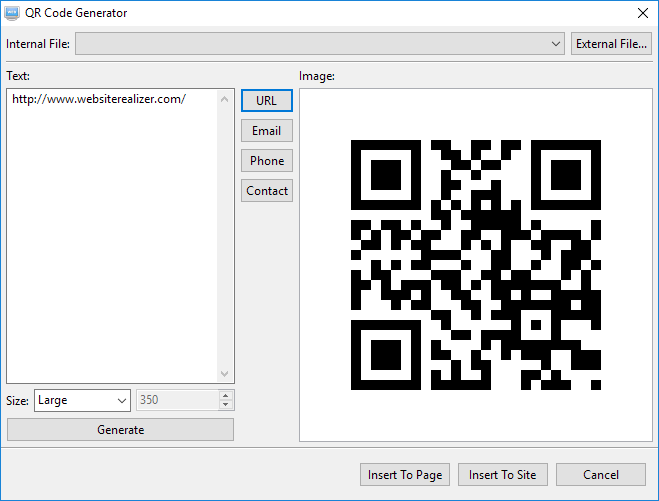Click the Generate button
The width and height of the screenshot is (659, 501).
pos(120,430)
